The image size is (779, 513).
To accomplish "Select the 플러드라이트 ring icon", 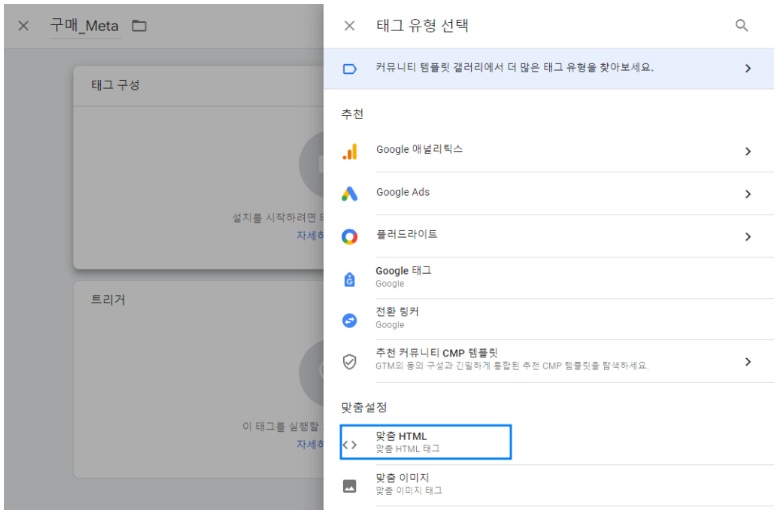I will tap(350, 236).
